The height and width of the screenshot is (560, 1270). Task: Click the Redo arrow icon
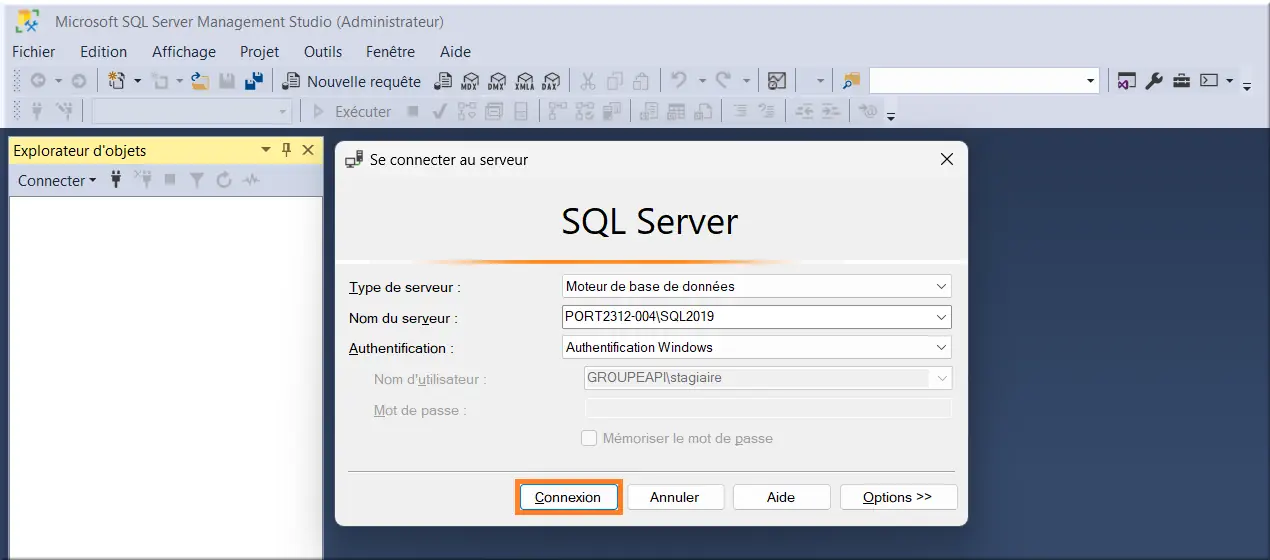723,81
